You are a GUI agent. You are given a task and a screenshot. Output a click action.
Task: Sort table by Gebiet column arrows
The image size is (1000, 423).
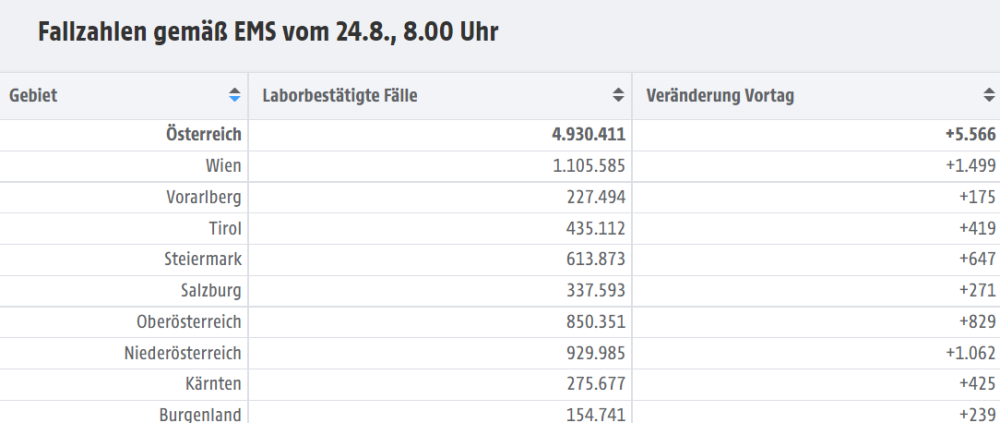tap(235, 95)
